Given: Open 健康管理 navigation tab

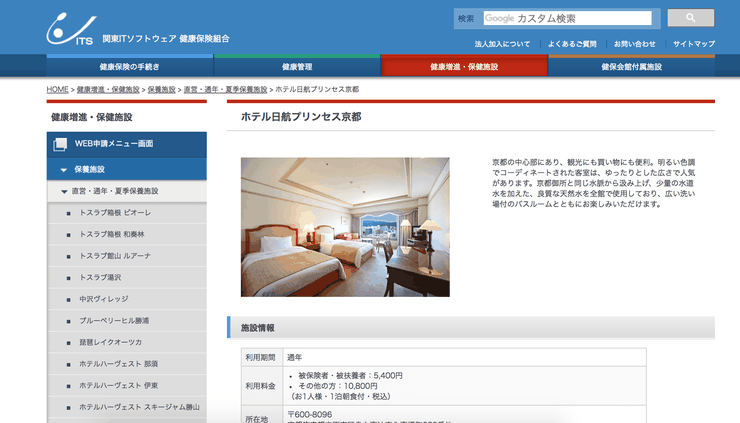Looking at the screenshot, I should point(297,66).
